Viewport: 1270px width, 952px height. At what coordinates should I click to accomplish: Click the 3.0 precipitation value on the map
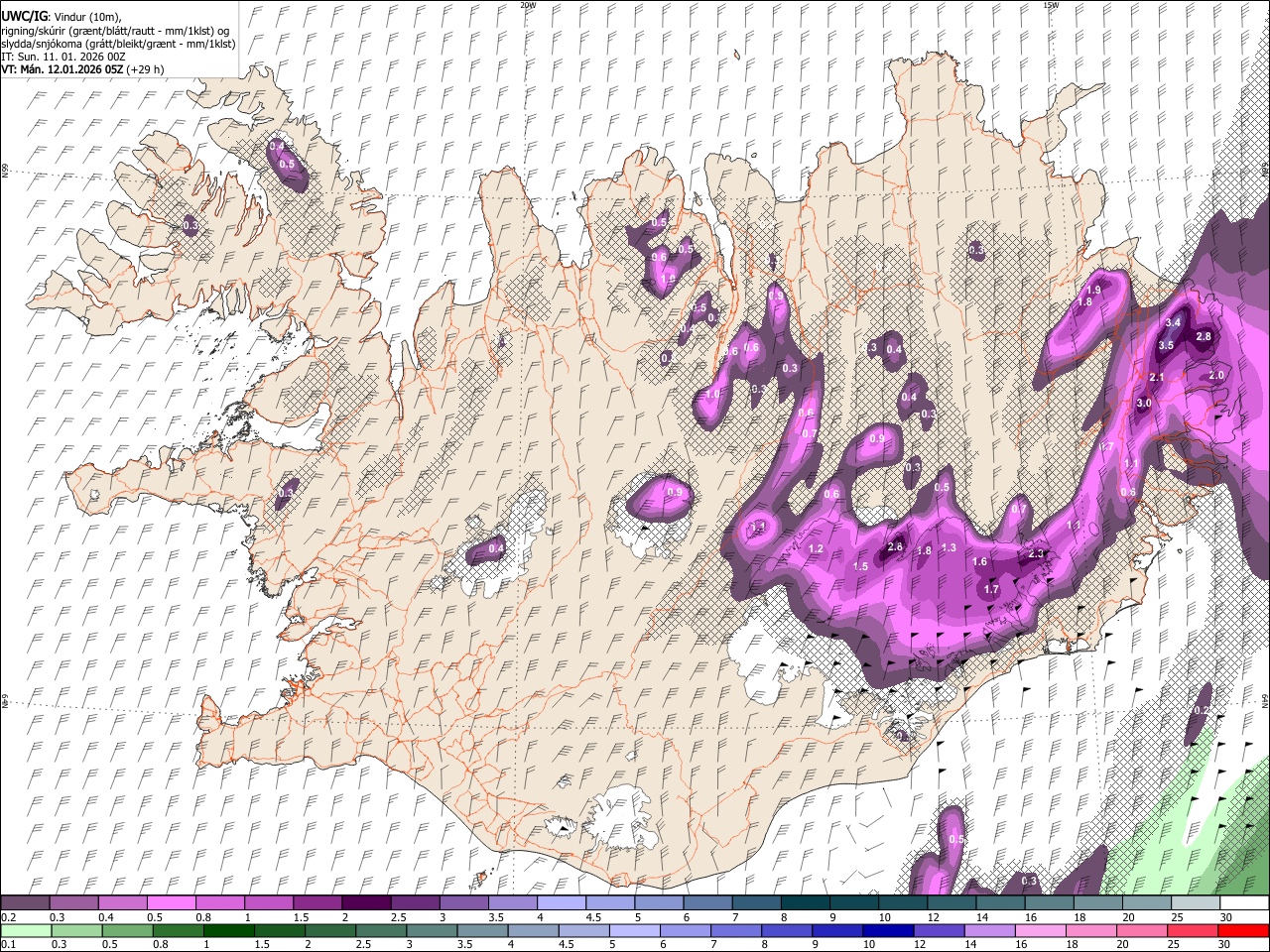pyautogui.click(x=1143, y=404)
